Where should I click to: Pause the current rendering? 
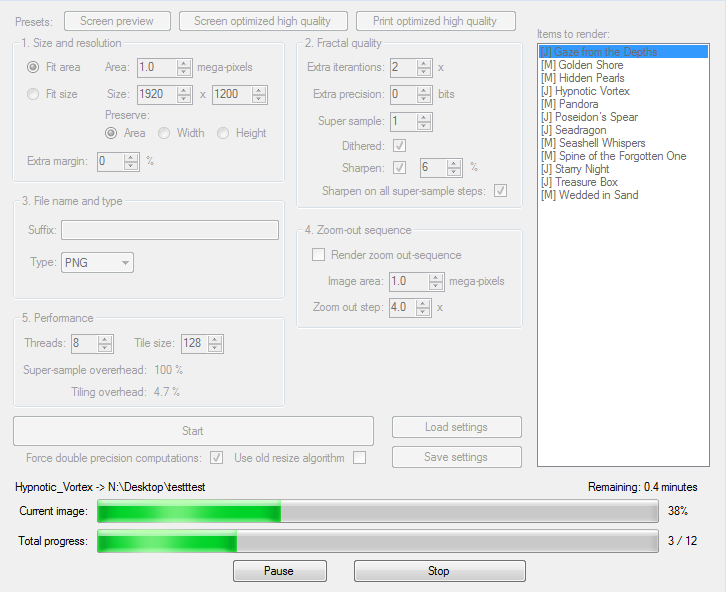click(x=279, y=571)
